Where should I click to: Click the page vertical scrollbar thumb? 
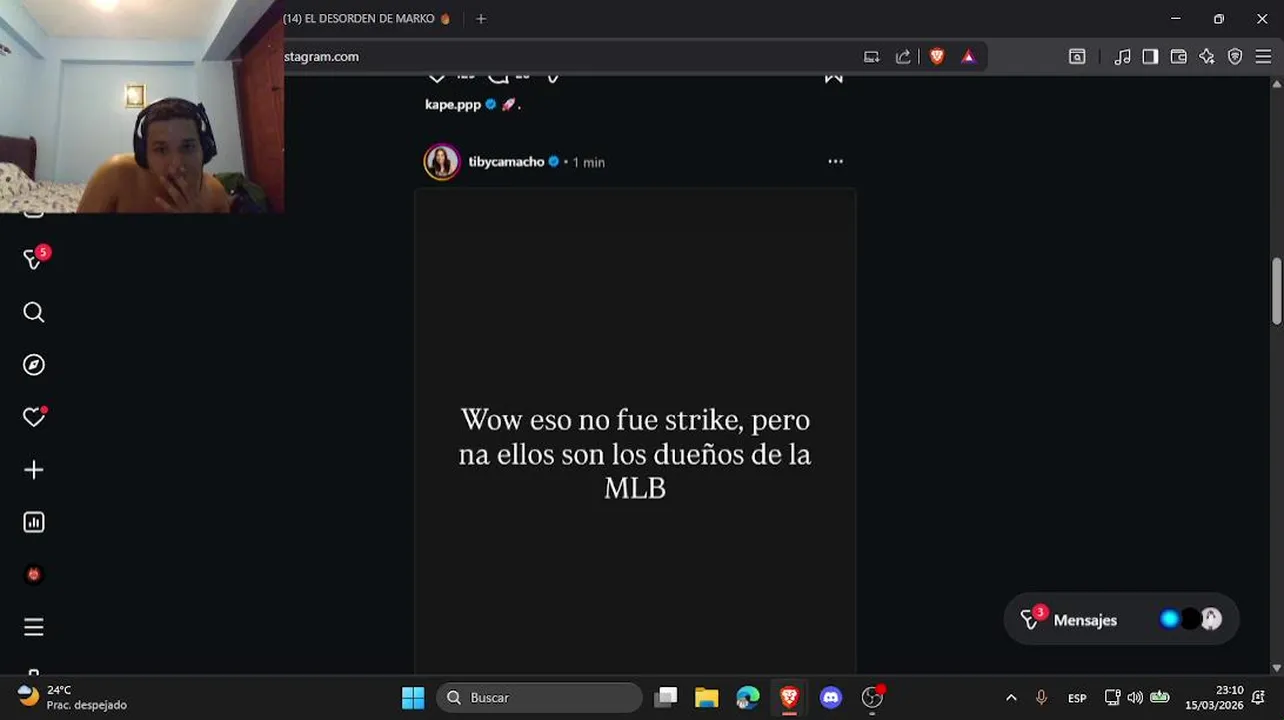pos(1277,291)
